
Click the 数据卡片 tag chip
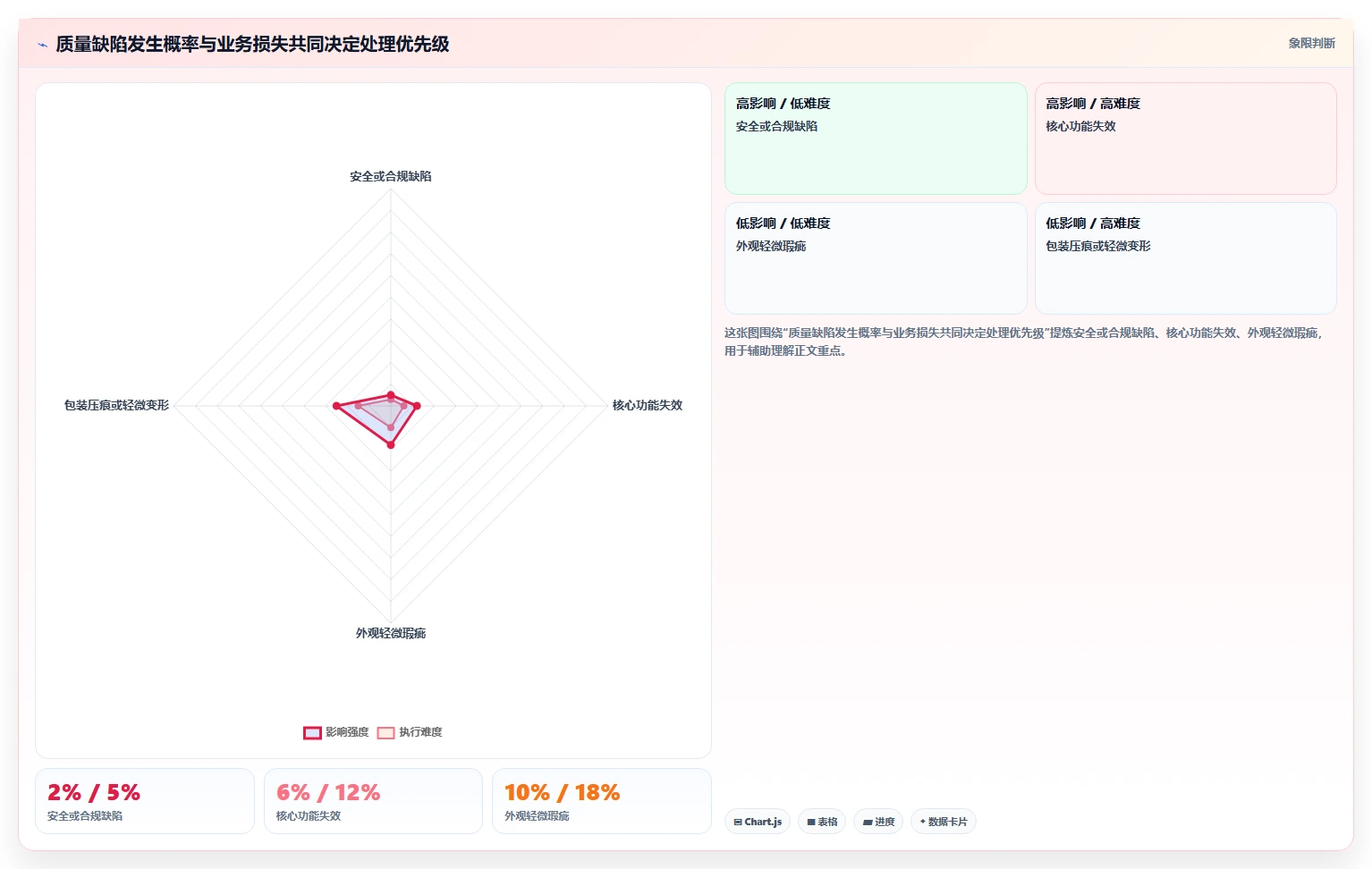click(x=943, y=822)
